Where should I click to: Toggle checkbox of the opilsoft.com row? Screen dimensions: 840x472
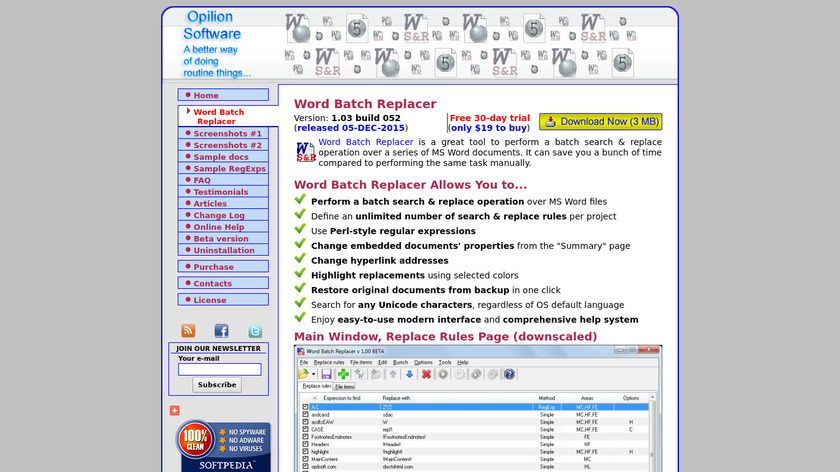(x=305, y=467)
